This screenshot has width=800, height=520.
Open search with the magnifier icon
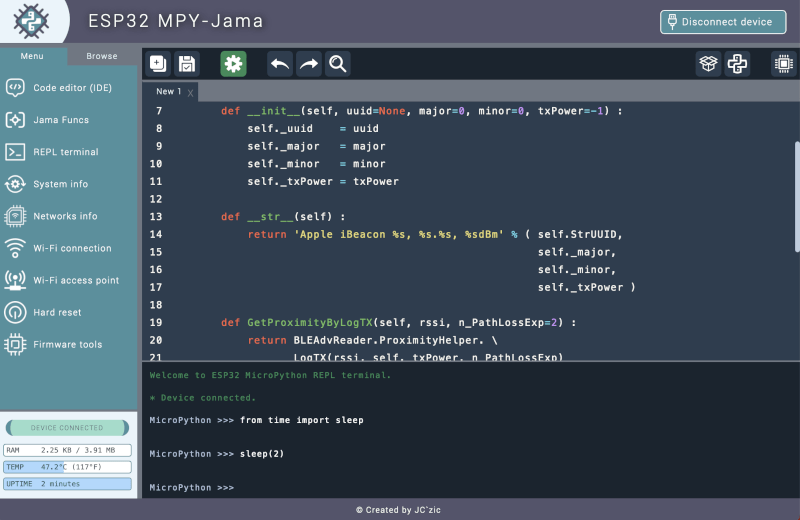[338, 64]
